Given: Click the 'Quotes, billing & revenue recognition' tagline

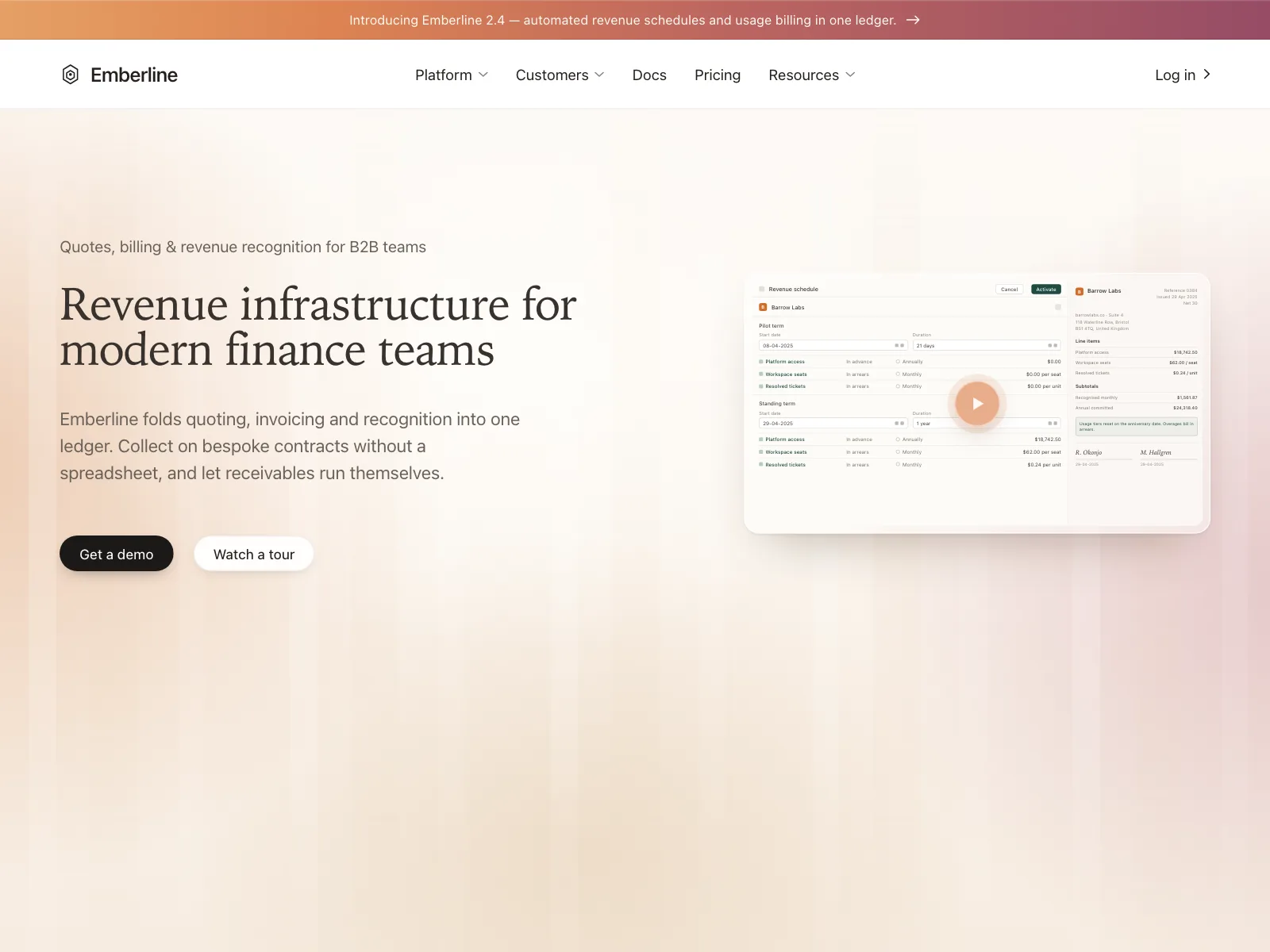Looking at the screenshot, I should (243, 247).
